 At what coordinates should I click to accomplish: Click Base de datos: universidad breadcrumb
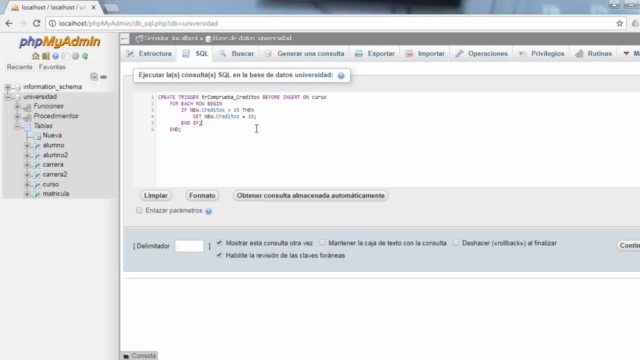coord(252,38)
